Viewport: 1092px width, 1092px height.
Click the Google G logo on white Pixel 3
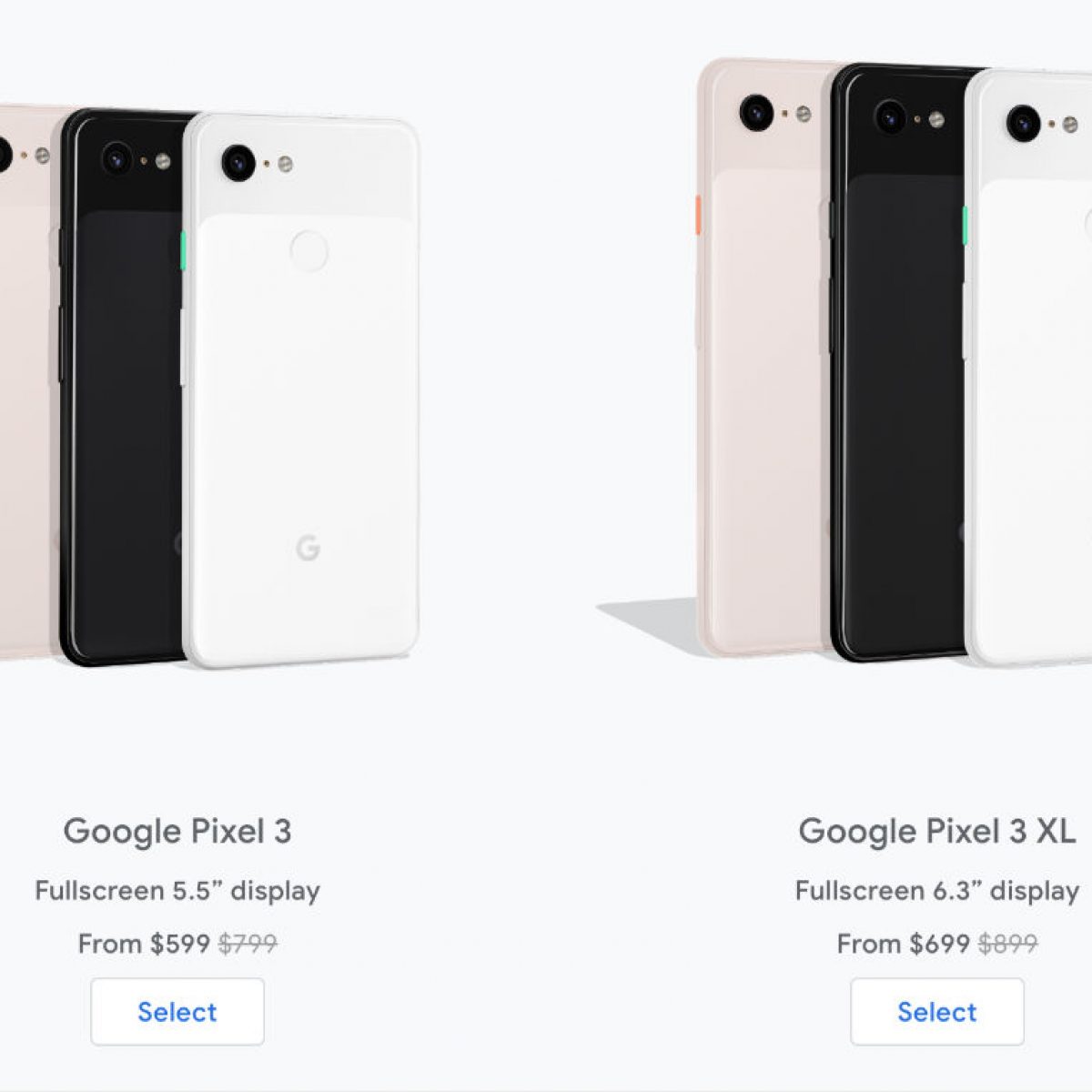click(308, 548)
